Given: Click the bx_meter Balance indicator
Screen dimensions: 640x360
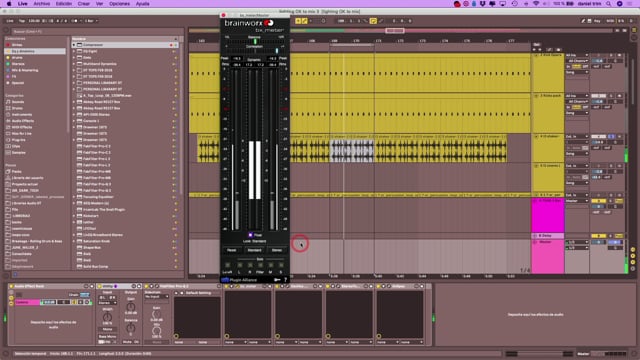Looking at the screenshot, I should tap(254, 41).
